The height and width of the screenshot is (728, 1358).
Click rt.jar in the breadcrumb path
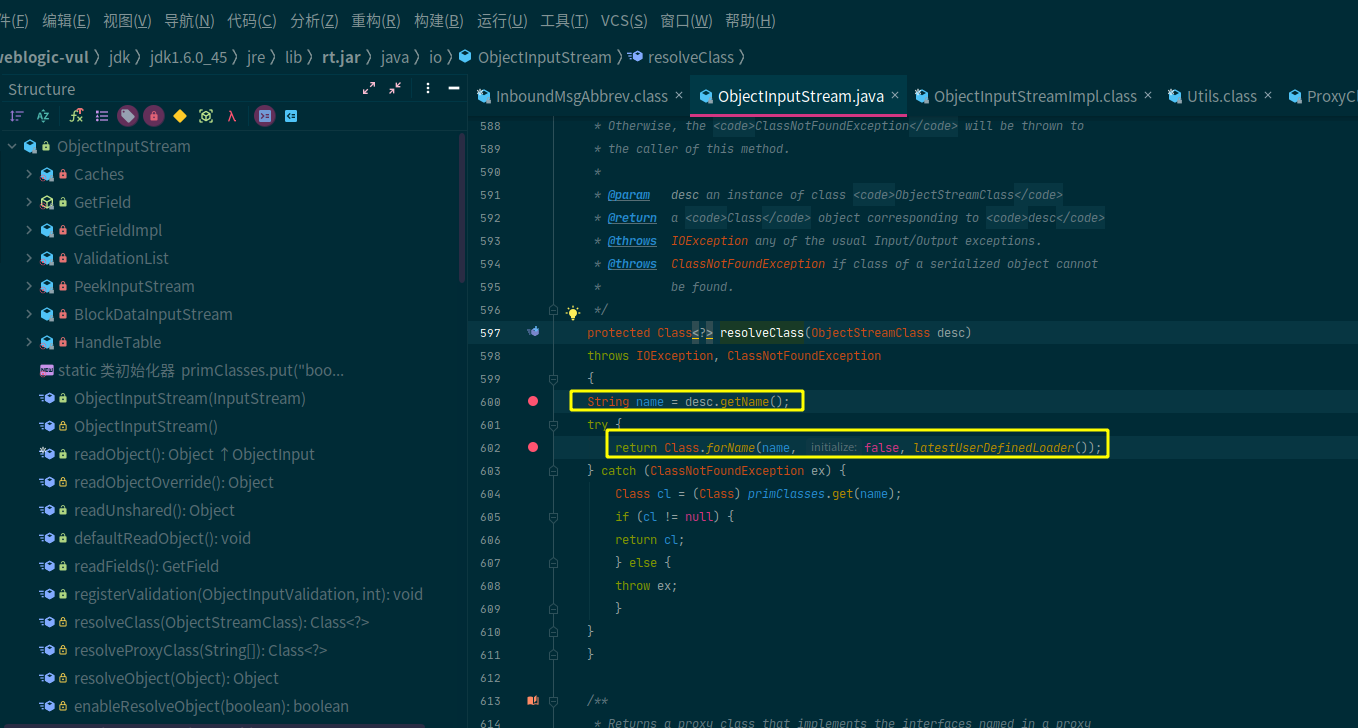point(341,57)
